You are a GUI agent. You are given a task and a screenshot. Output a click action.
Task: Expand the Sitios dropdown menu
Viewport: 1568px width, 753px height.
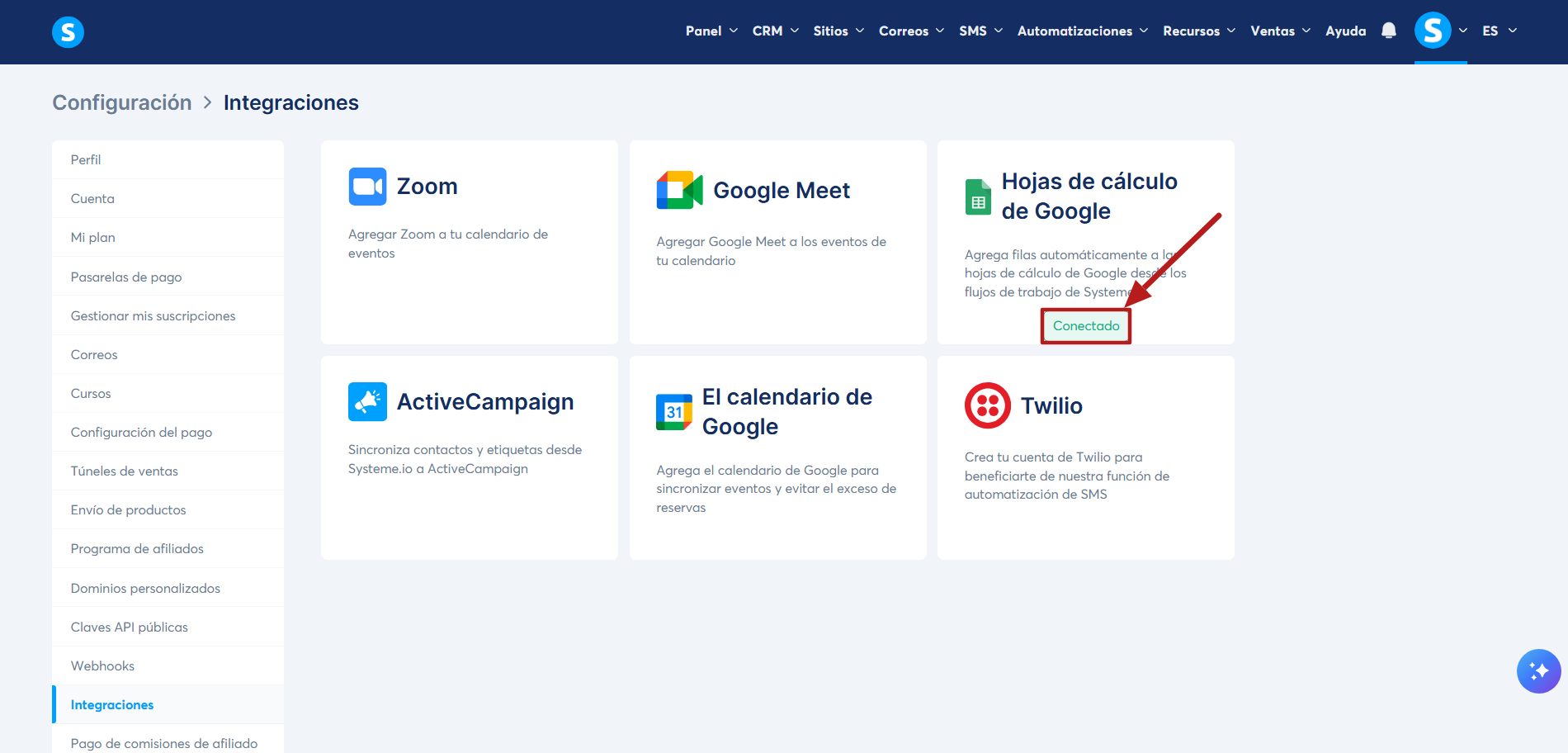point(838,31)
